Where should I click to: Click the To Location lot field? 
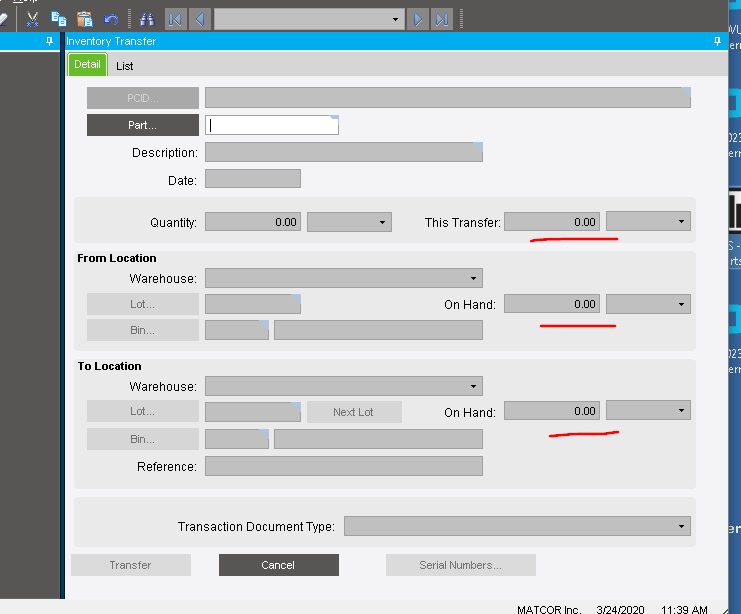(x=253, y=412)
